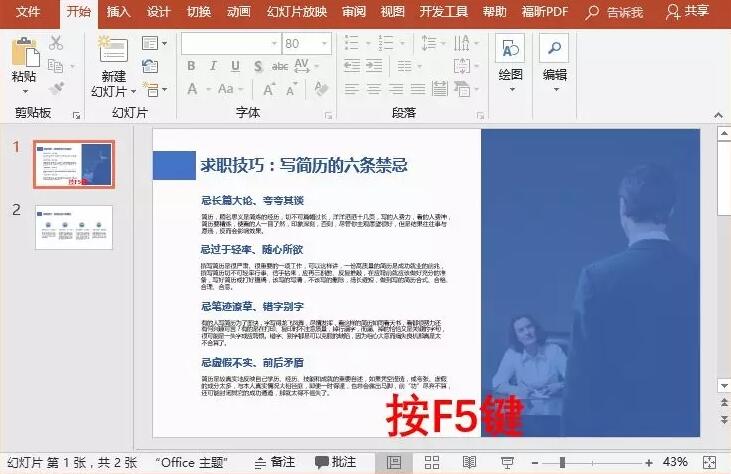The width and height of the screenshot is (731, 474).
Task: Expand the font name dropdown
Action: coord(275,44)
